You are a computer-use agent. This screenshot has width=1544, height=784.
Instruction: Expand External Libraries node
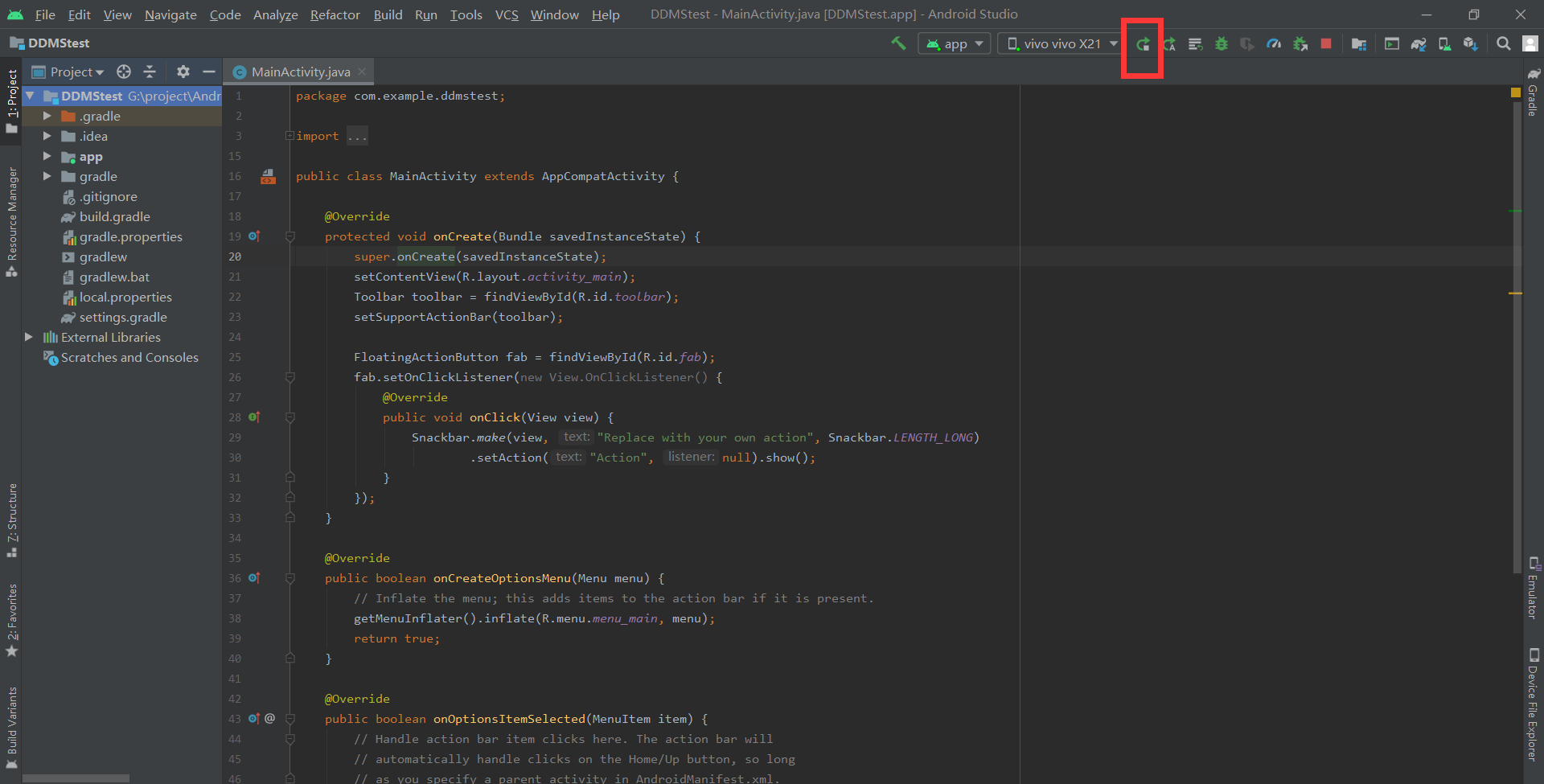(29, 337)
